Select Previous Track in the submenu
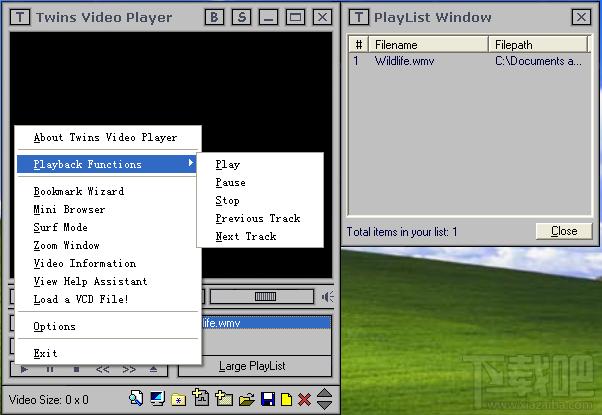The image size is (602, 415). tap(258, 219)
